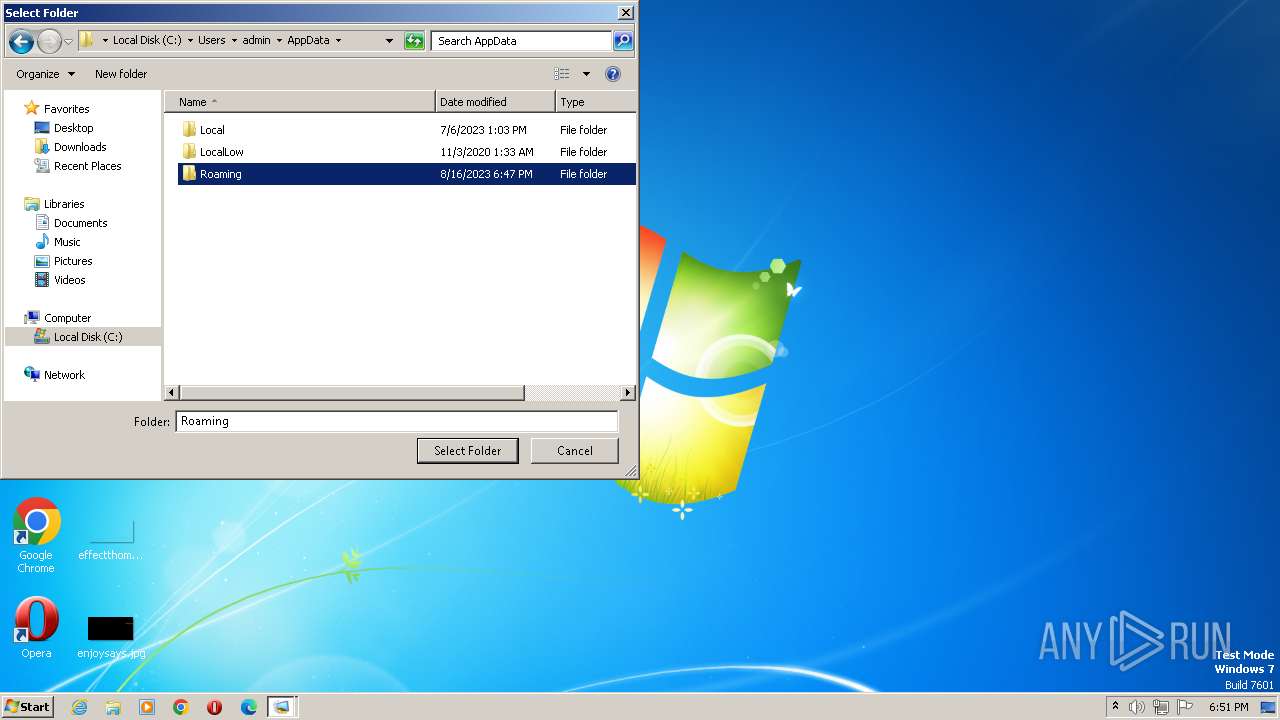Open volume control in system tray
The width and height of the screenshot is (1280, 720).
1137,707
